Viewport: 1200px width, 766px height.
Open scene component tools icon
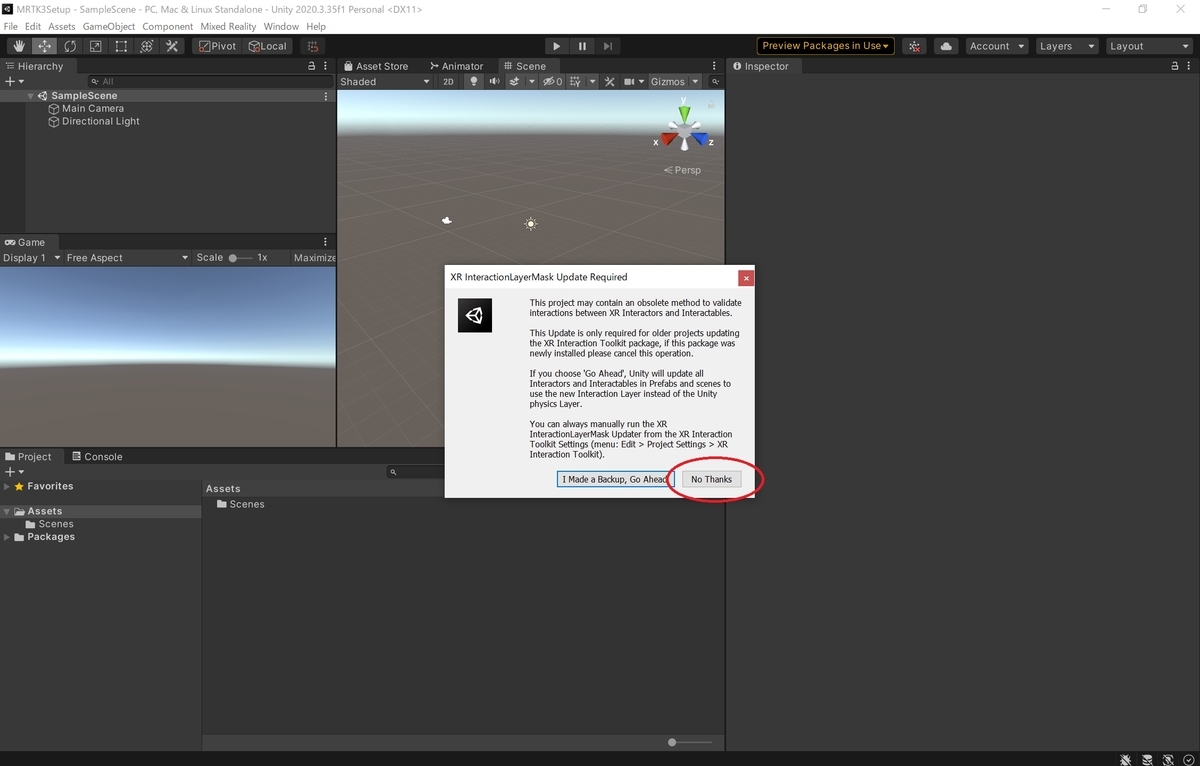tap(609, 82)
